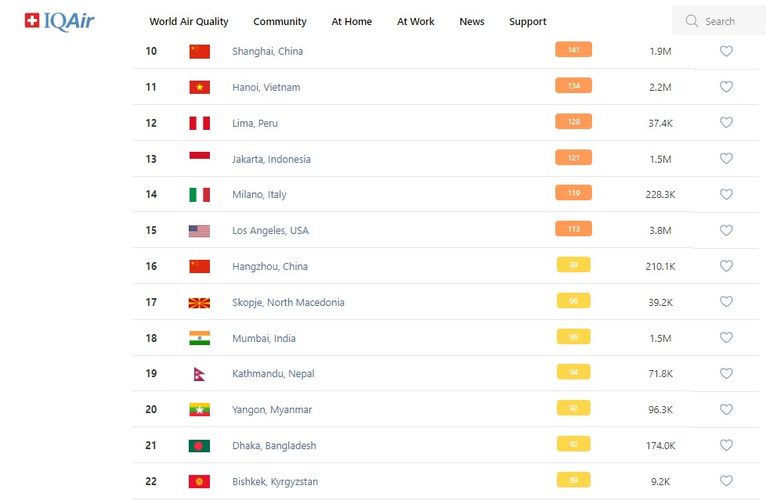Image resolution: width=766 pixels, height=500 pixels.
Task: Click the Vietnam flag beside Hanoi
Action: click(199, 87)
